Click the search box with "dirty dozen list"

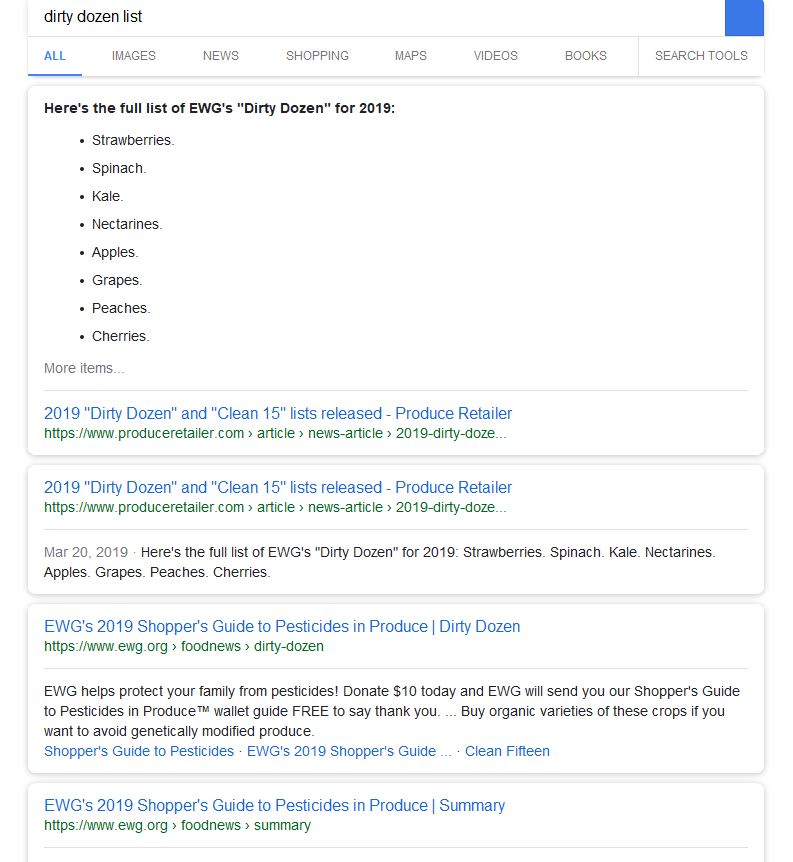click(376, 17)
